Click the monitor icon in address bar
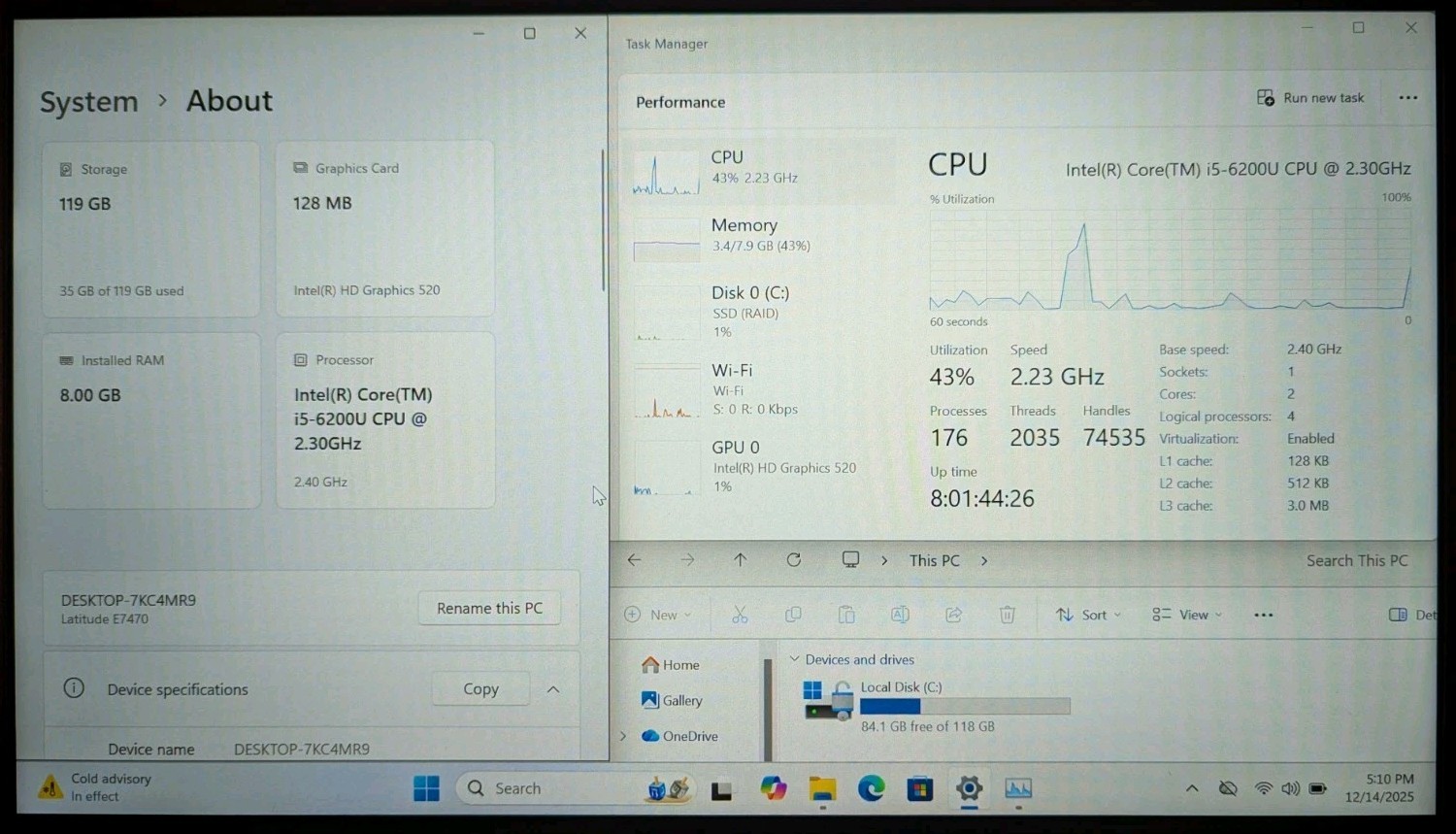This screenshot has height=834, width=1456. 850,560
